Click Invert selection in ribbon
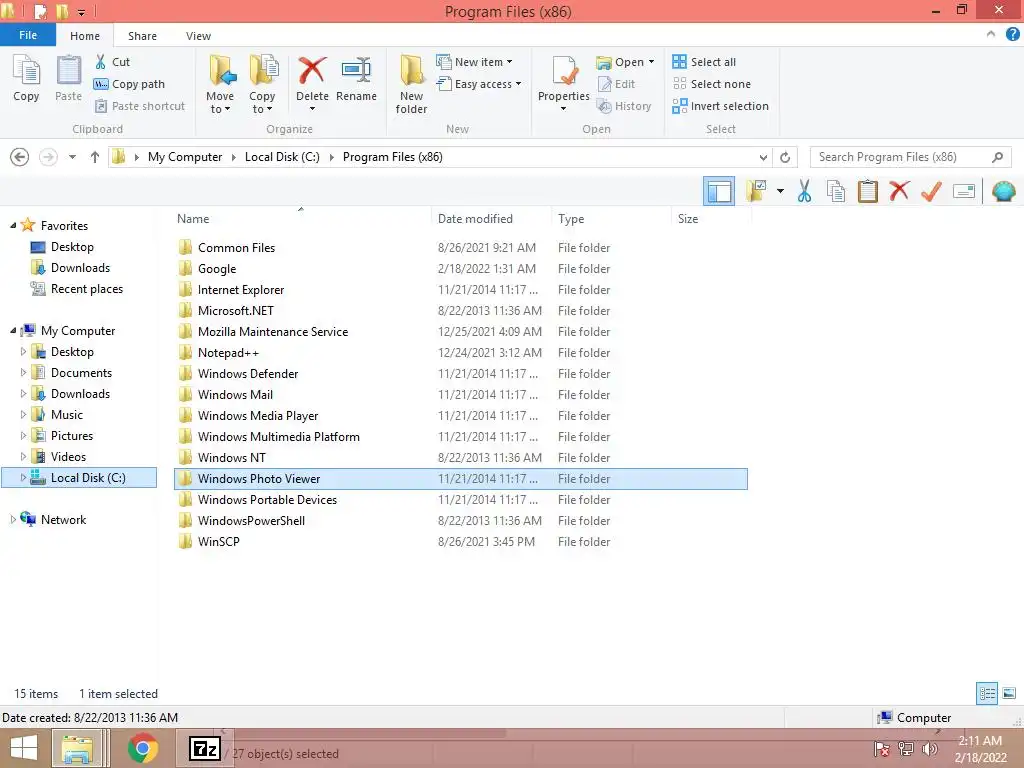The width and height of the screenshot is (1024, 768). [x=720, y=106]
